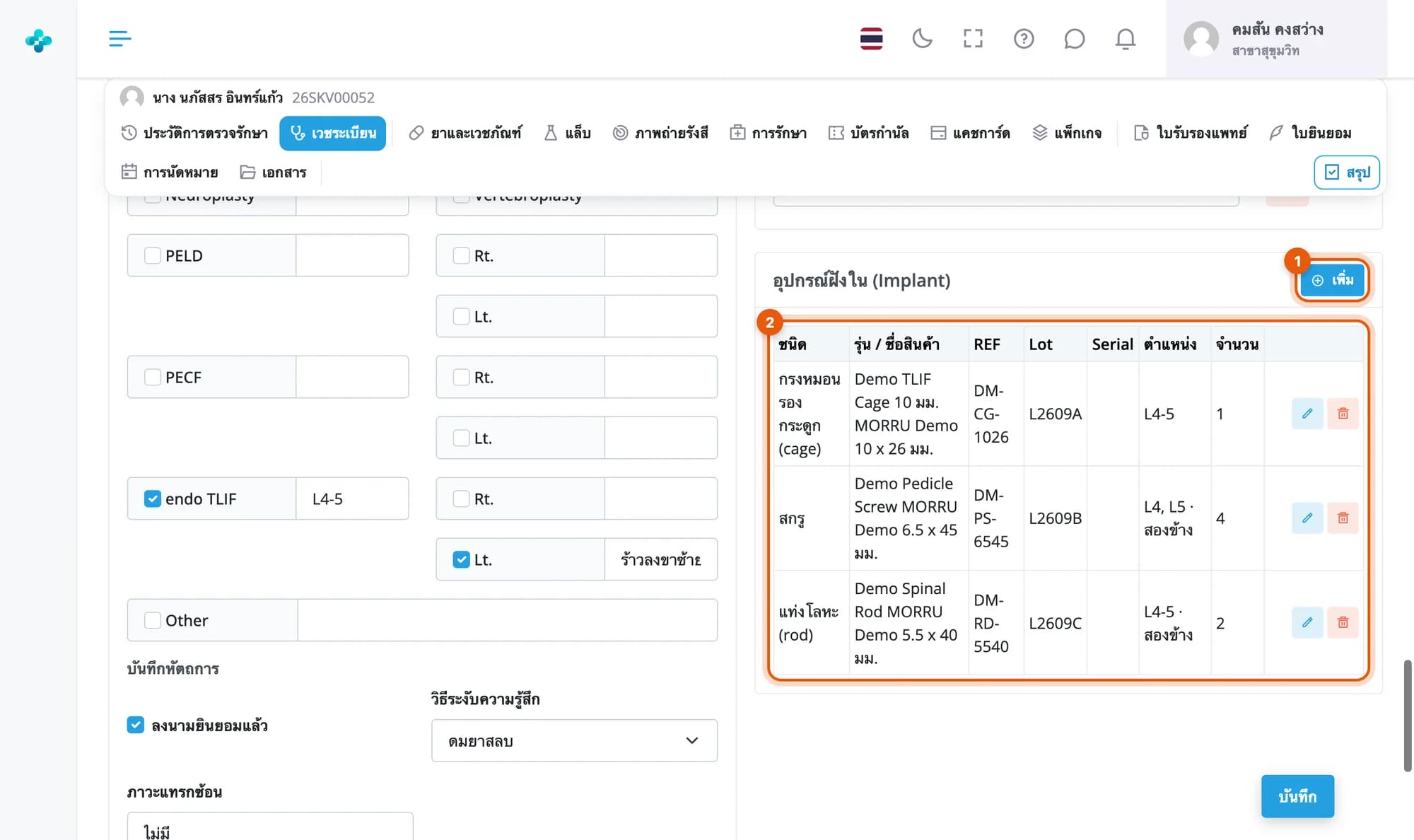Screen dimensions: 1414x840
Task: Click the page vertical scrollbar
Action: [1408, 715]
